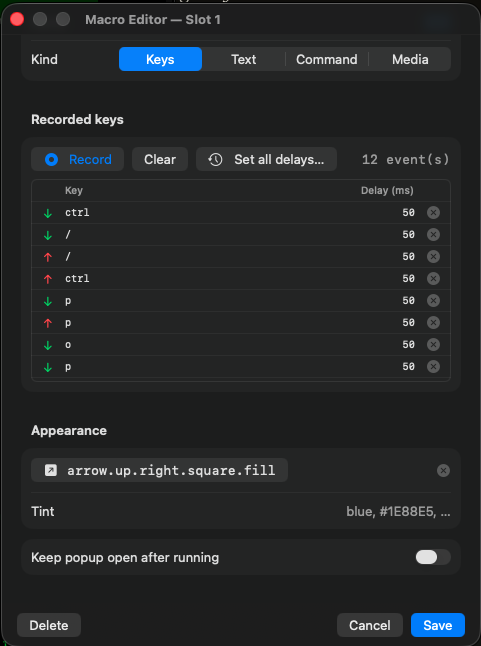Open the symbol name field arrow.up.right.square.fill
This screenshot has height=646, width=481.
point(159,470)
